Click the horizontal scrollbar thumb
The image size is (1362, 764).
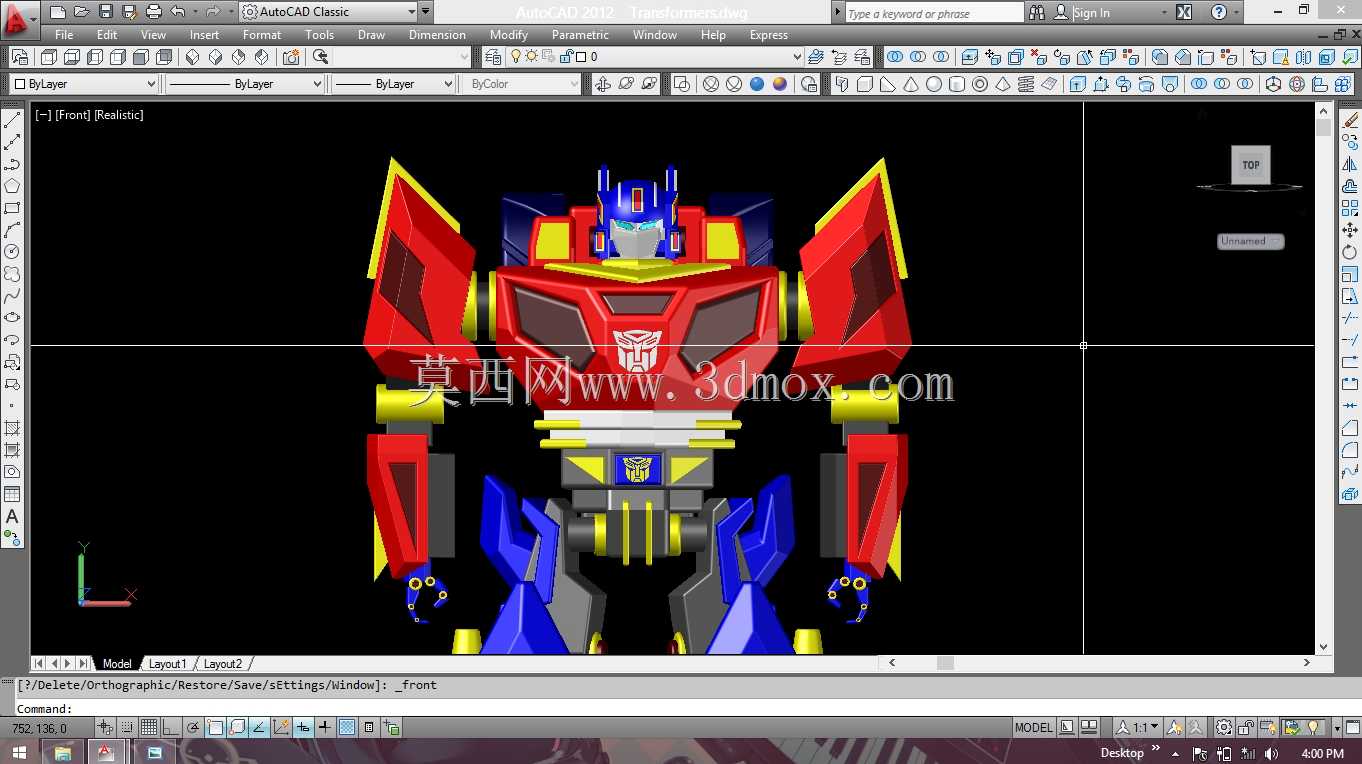pos(945,663)
